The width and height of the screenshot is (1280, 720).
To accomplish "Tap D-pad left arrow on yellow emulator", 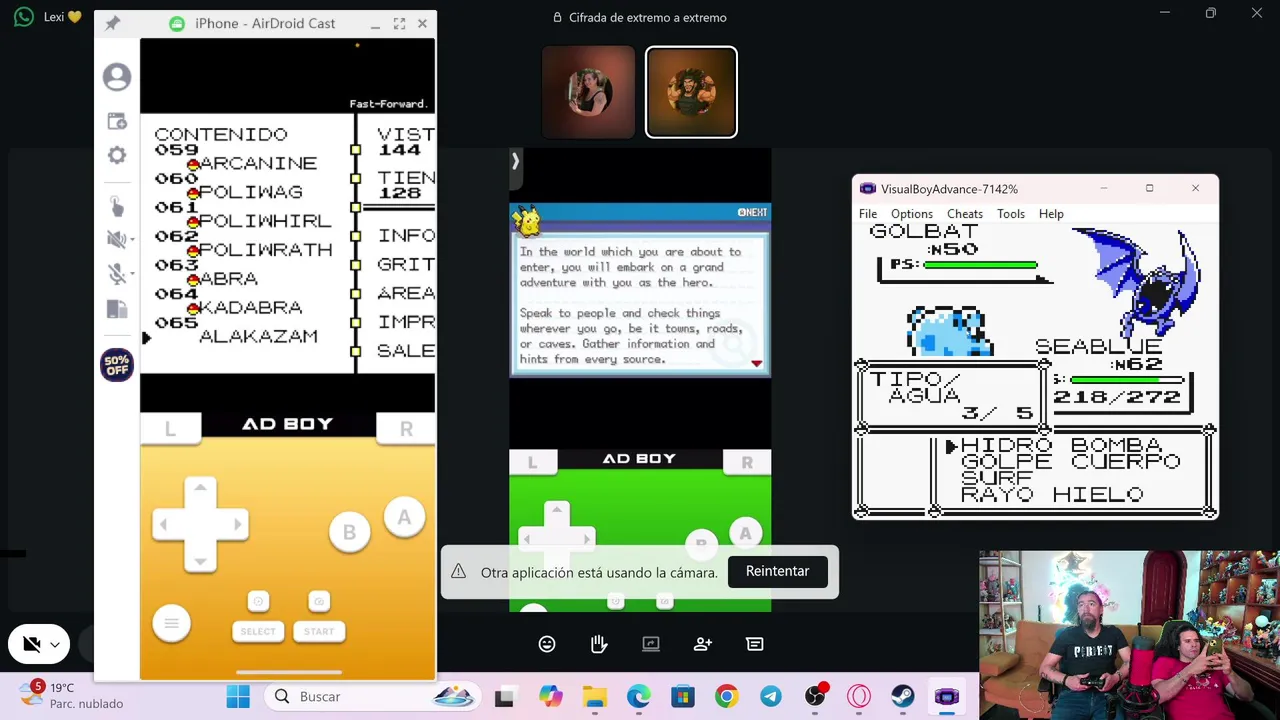I will click(164, 524).
